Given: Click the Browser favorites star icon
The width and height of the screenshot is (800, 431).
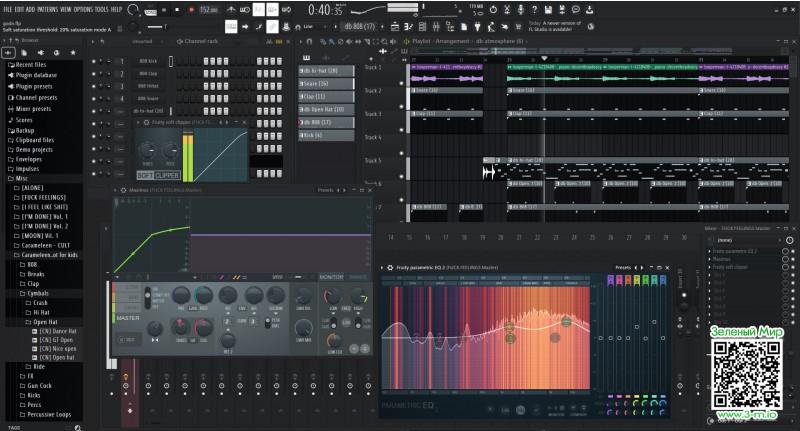Looking at the screenshot, I should click(x=72, y=52).
